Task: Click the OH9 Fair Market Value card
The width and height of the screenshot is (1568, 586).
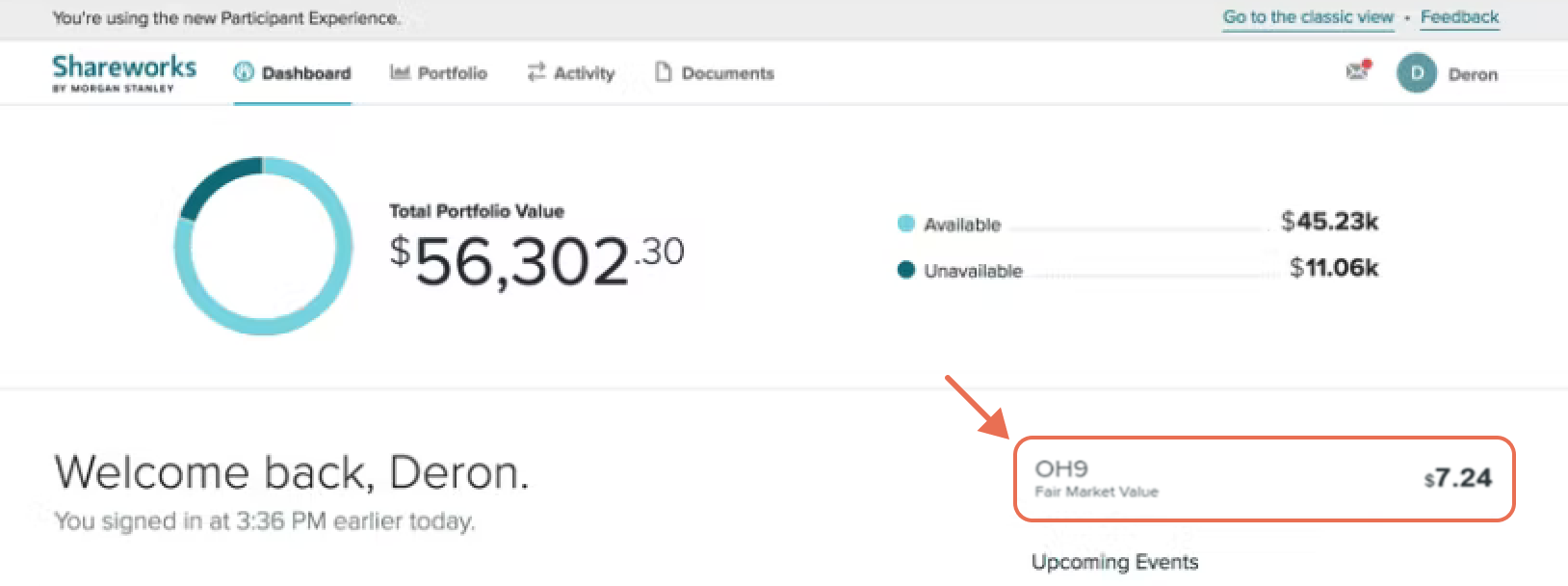Action: pos(1264,479)
